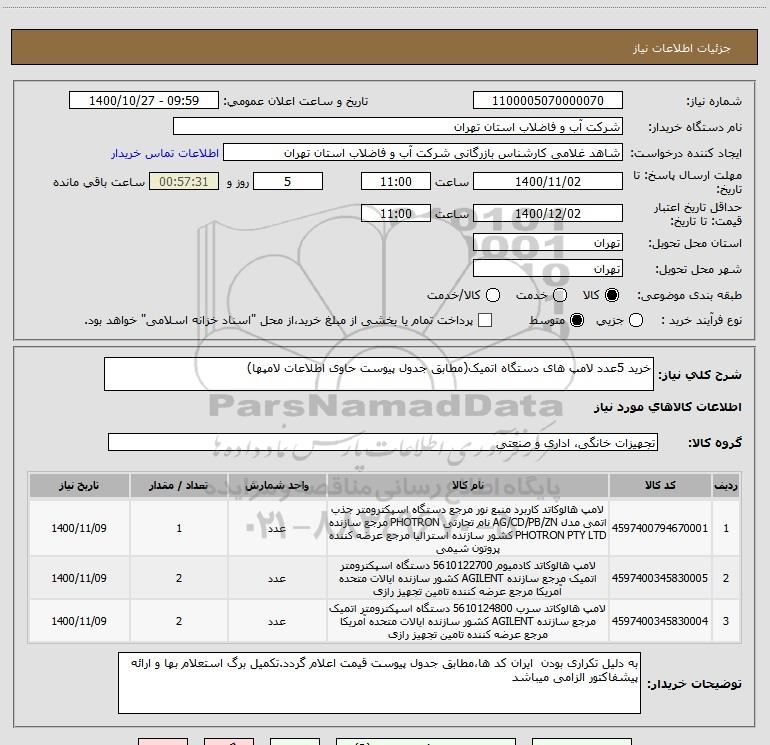
Task: Click the تاریخ نیاز column header
Action: 79,485
